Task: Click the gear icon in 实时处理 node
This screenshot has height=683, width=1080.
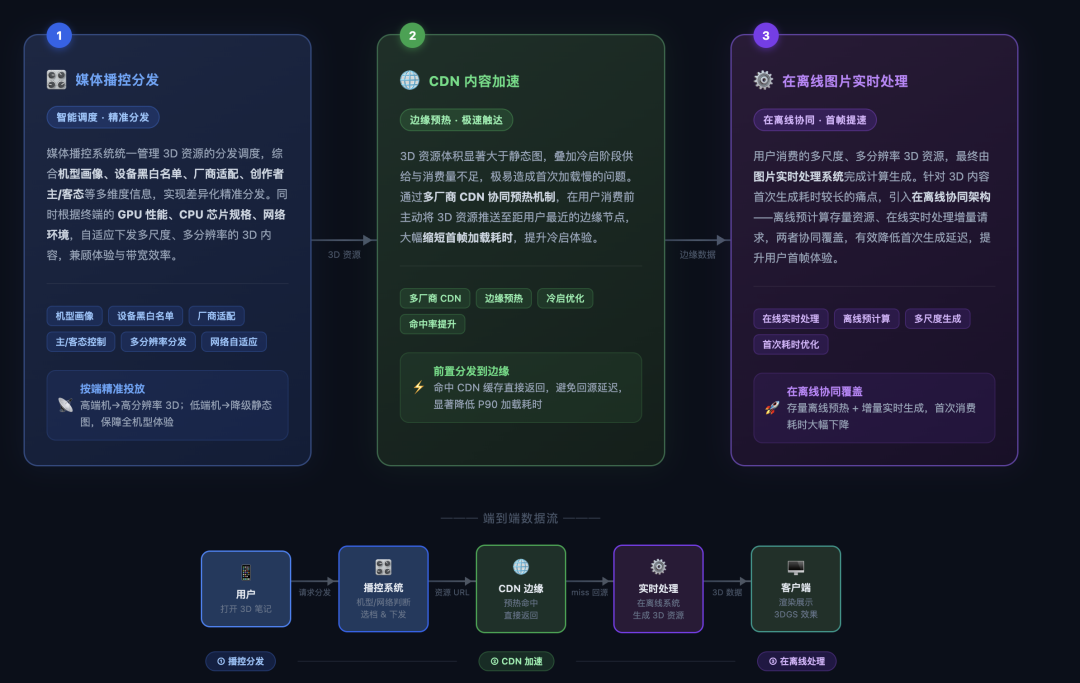Action: (x=658, y=567)
